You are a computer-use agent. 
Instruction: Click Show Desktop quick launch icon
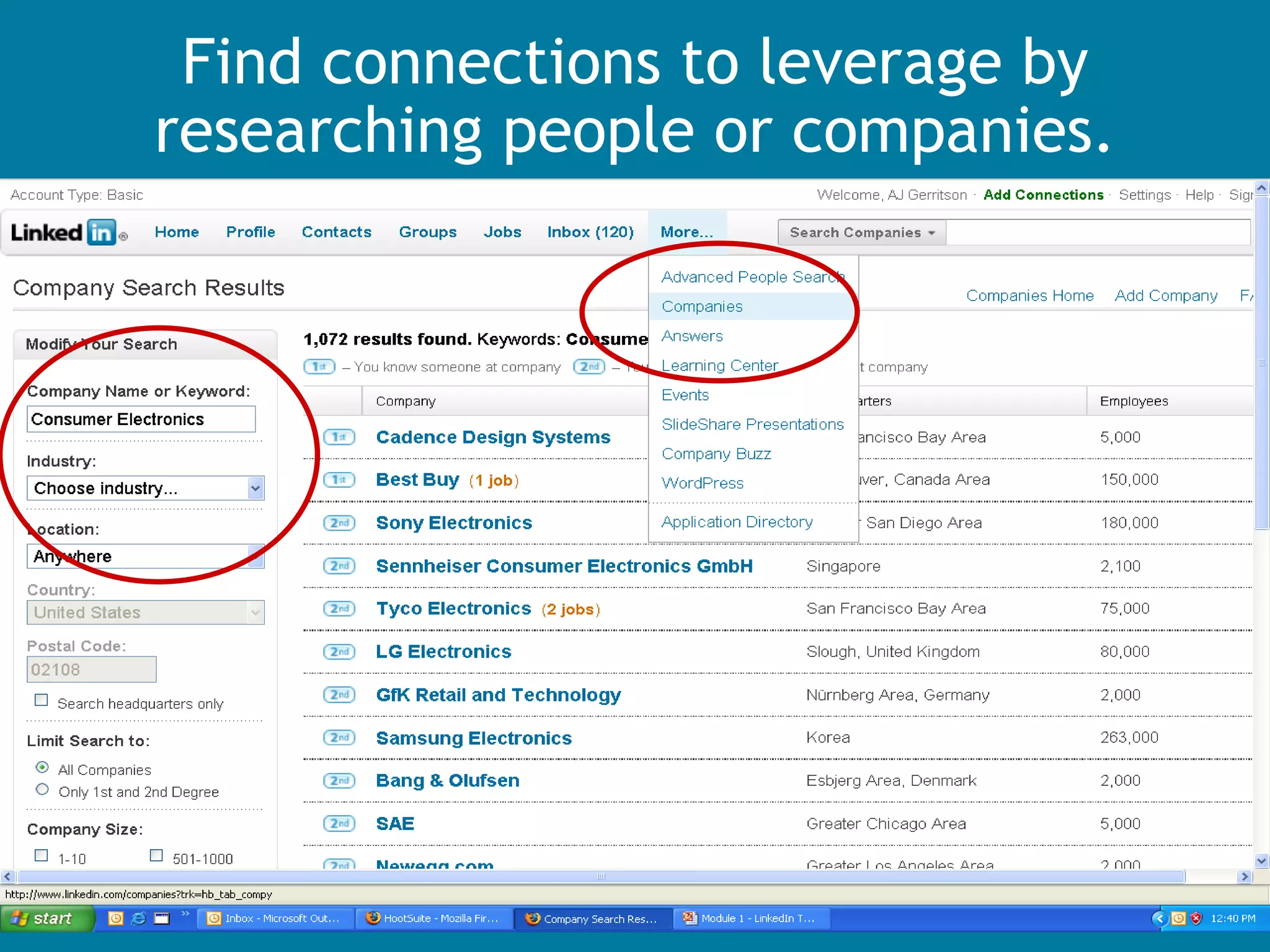coord(162,919)
